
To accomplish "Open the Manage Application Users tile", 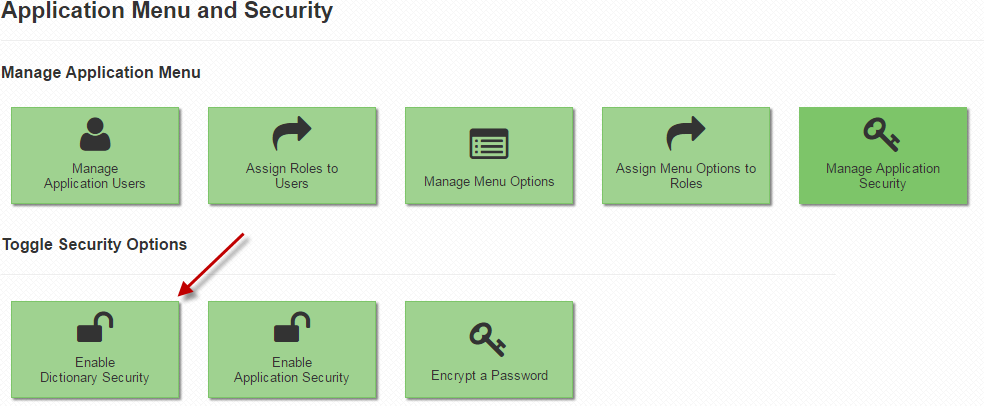I will [95, 156].
